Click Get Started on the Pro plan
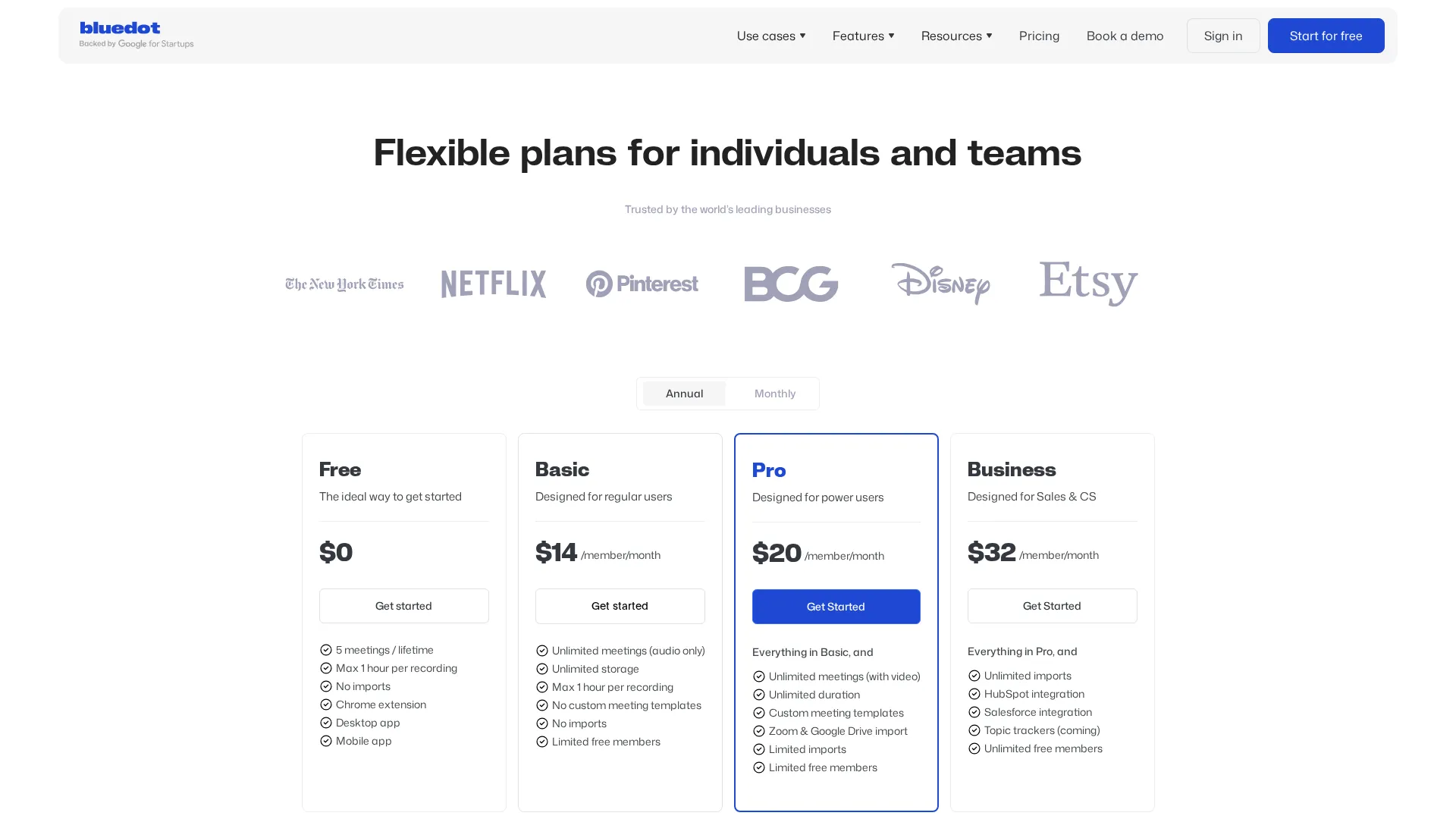This screenshot has height=819, width=1456. (x=836, y=607)
